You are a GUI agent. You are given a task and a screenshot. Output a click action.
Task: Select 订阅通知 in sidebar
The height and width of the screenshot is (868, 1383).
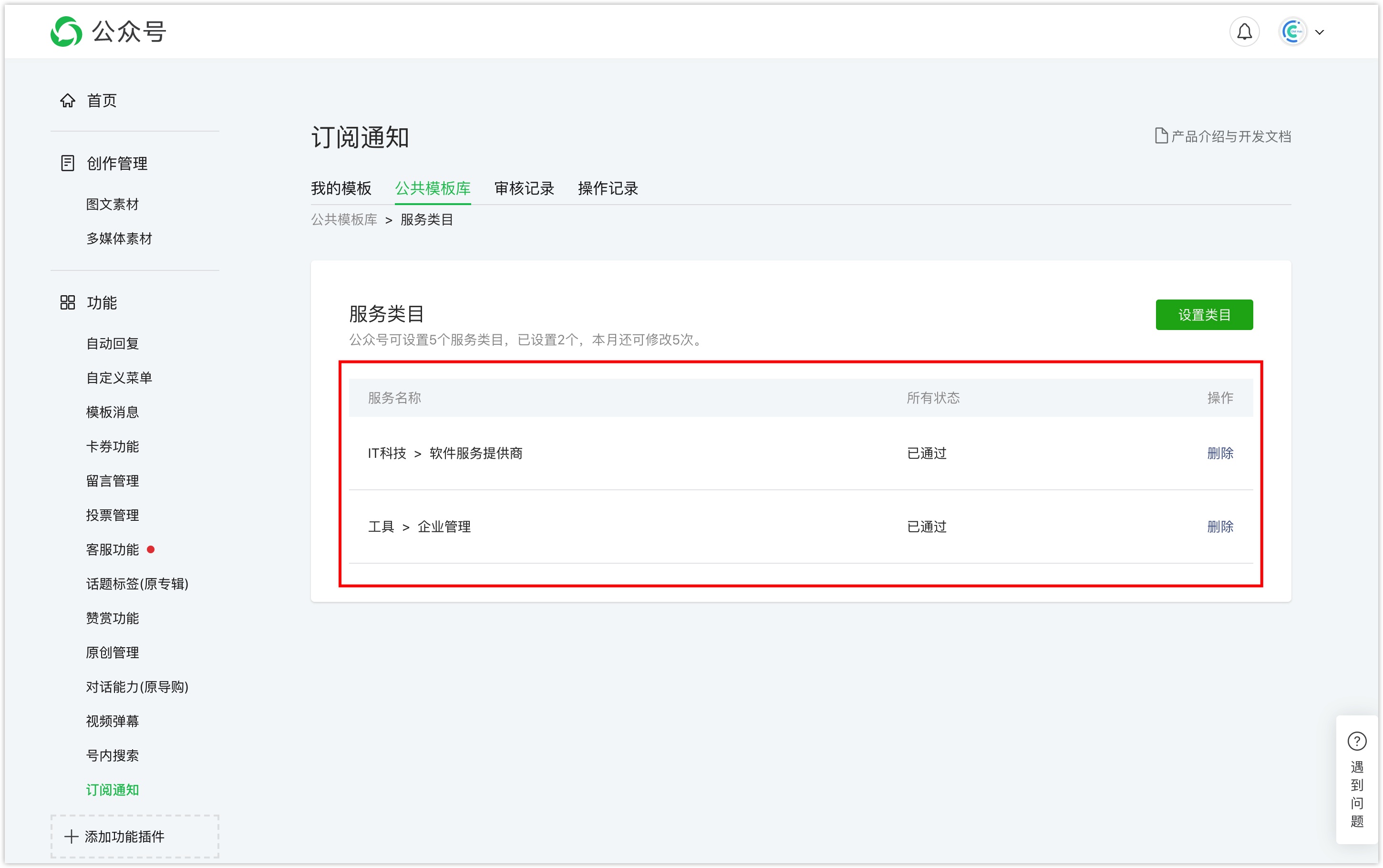(113, 791)
